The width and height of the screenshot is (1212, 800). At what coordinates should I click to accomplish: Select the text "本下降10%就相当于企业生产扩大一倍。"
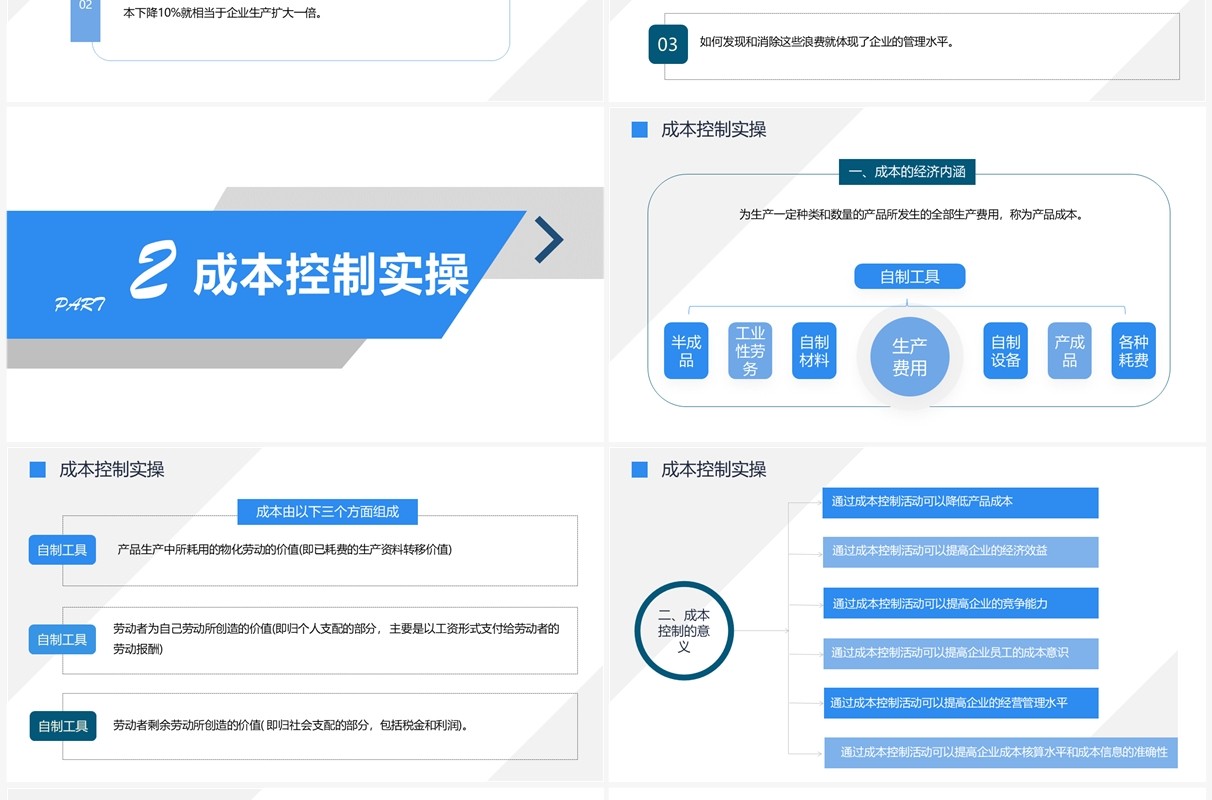[224, 14]
